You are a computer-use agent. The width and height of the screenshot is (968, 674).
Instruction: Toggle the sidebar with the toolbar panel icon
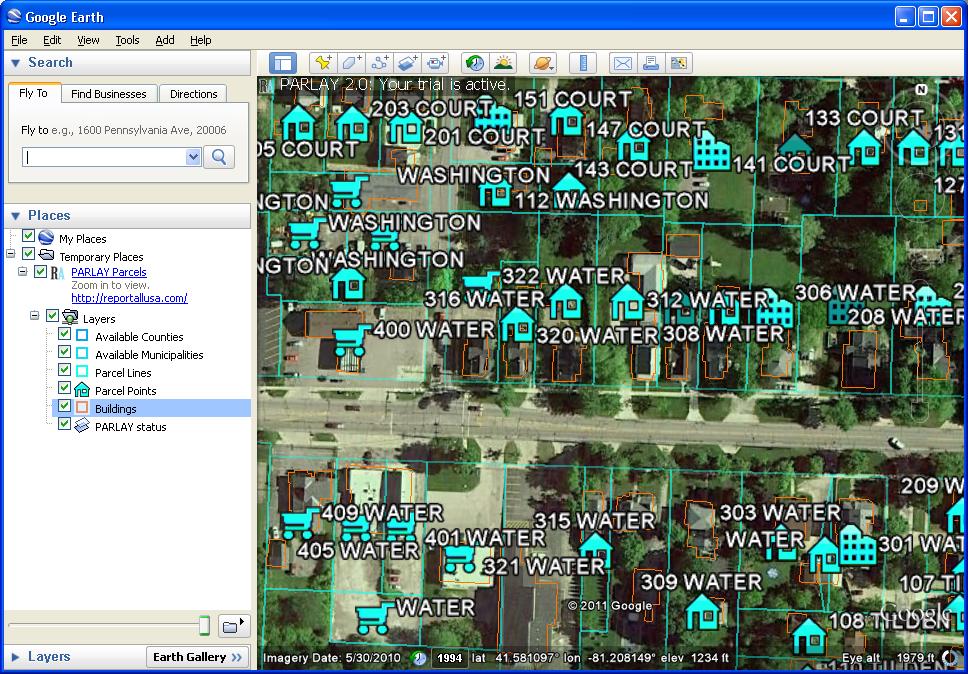(x=283, y=63)
